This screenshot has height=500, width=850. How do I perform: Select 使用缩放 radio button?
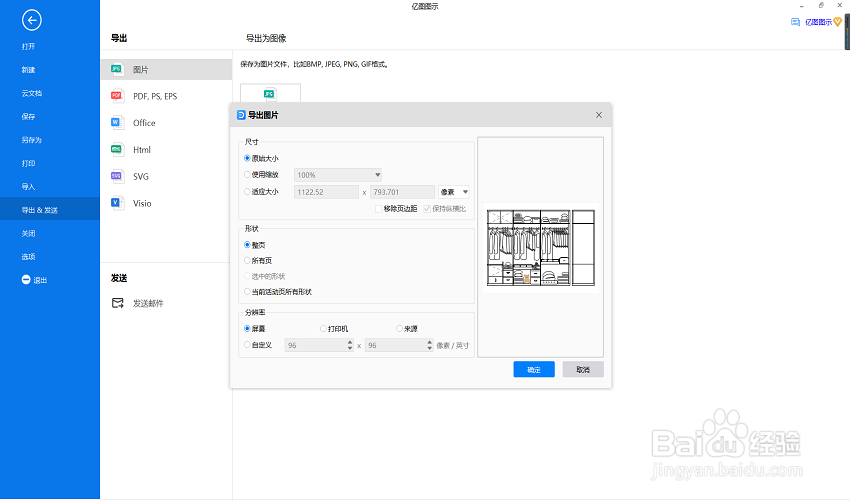(247, 175)
